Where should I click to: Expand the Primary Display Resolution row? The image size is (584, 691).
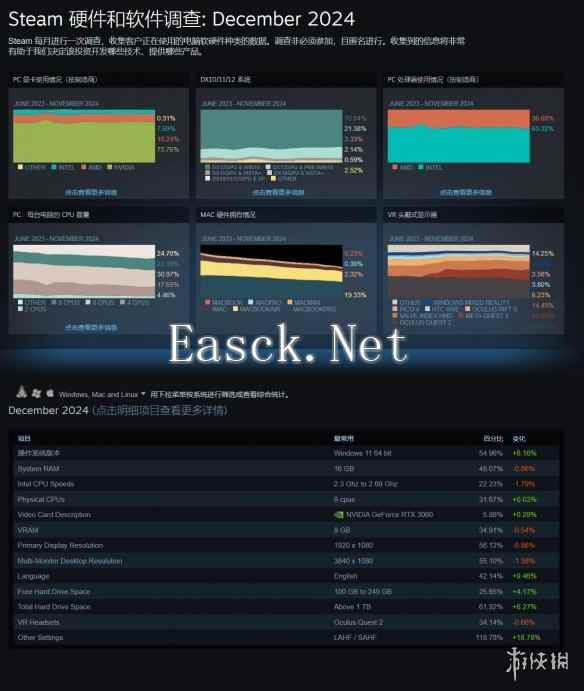[287, 546]
